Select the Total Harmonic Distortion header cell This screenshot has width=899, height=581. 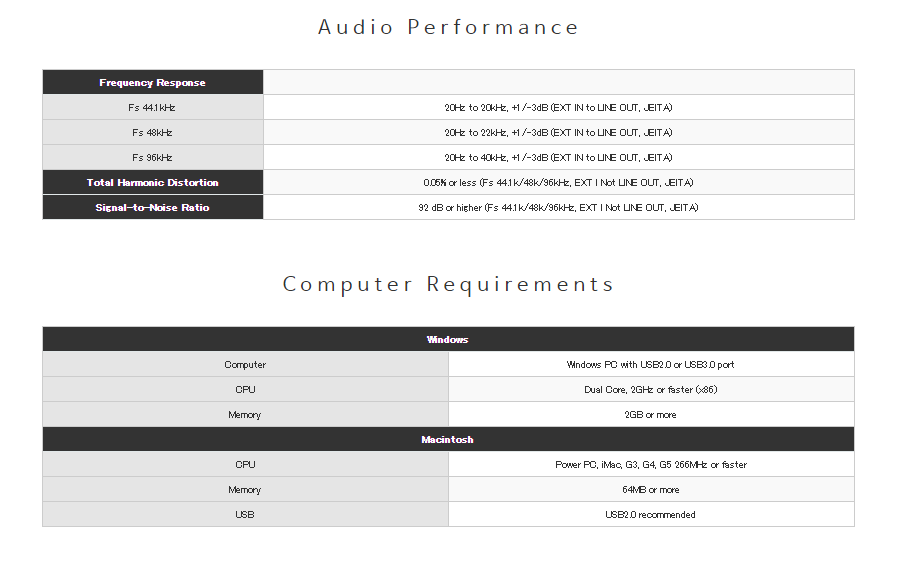point(153,183)
